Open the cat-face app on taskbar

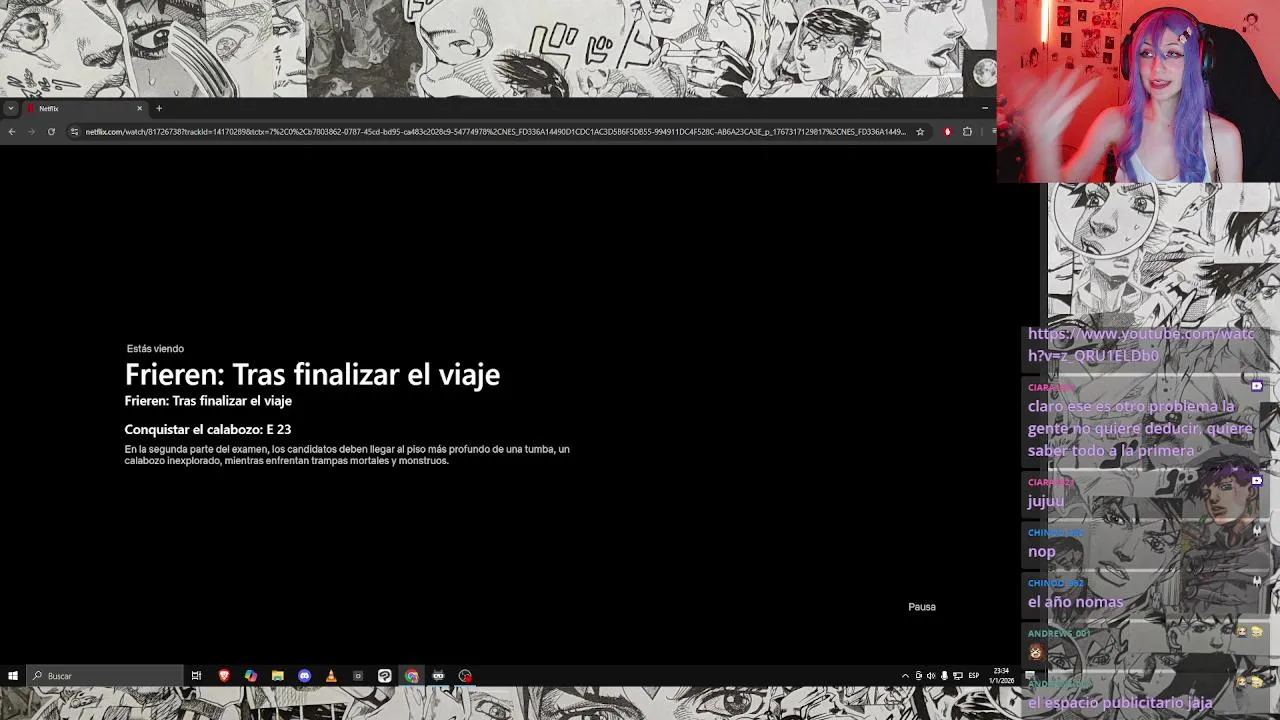pyautogui.click(x=438, y=676)
